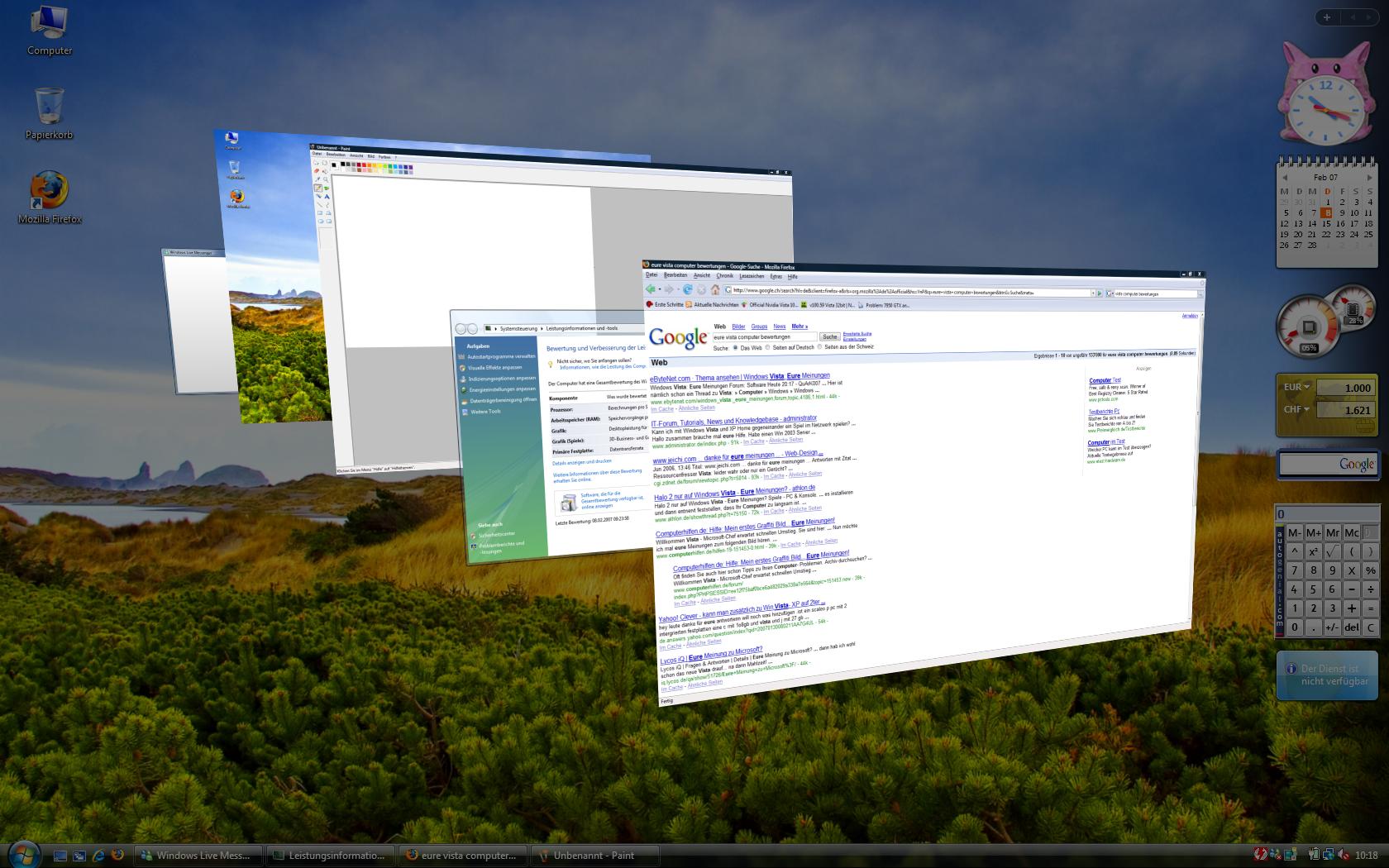Click the Firefox back arrow

coord(651,289)
